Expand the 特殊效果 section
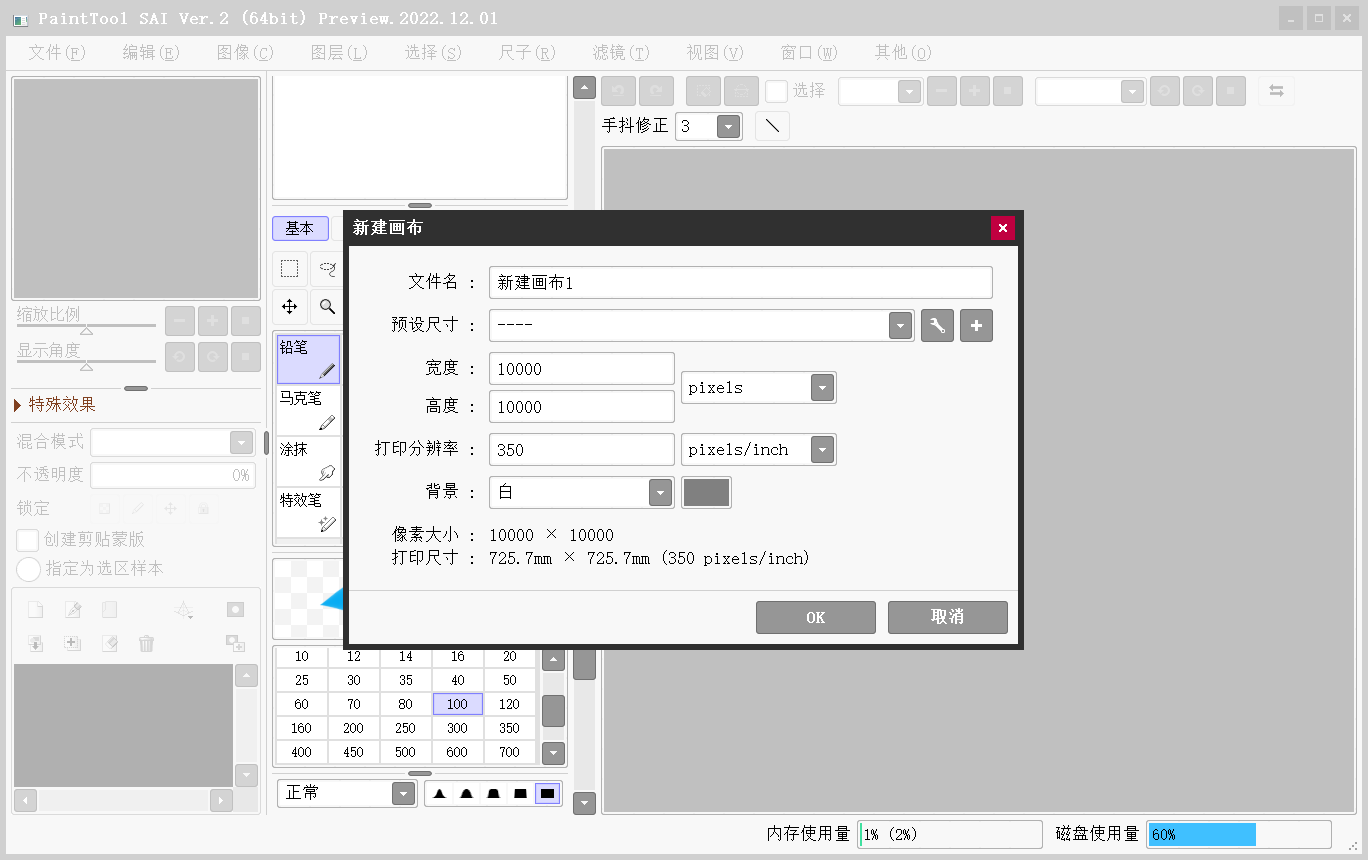The image size is (1368, 860). tap(55, 405)
